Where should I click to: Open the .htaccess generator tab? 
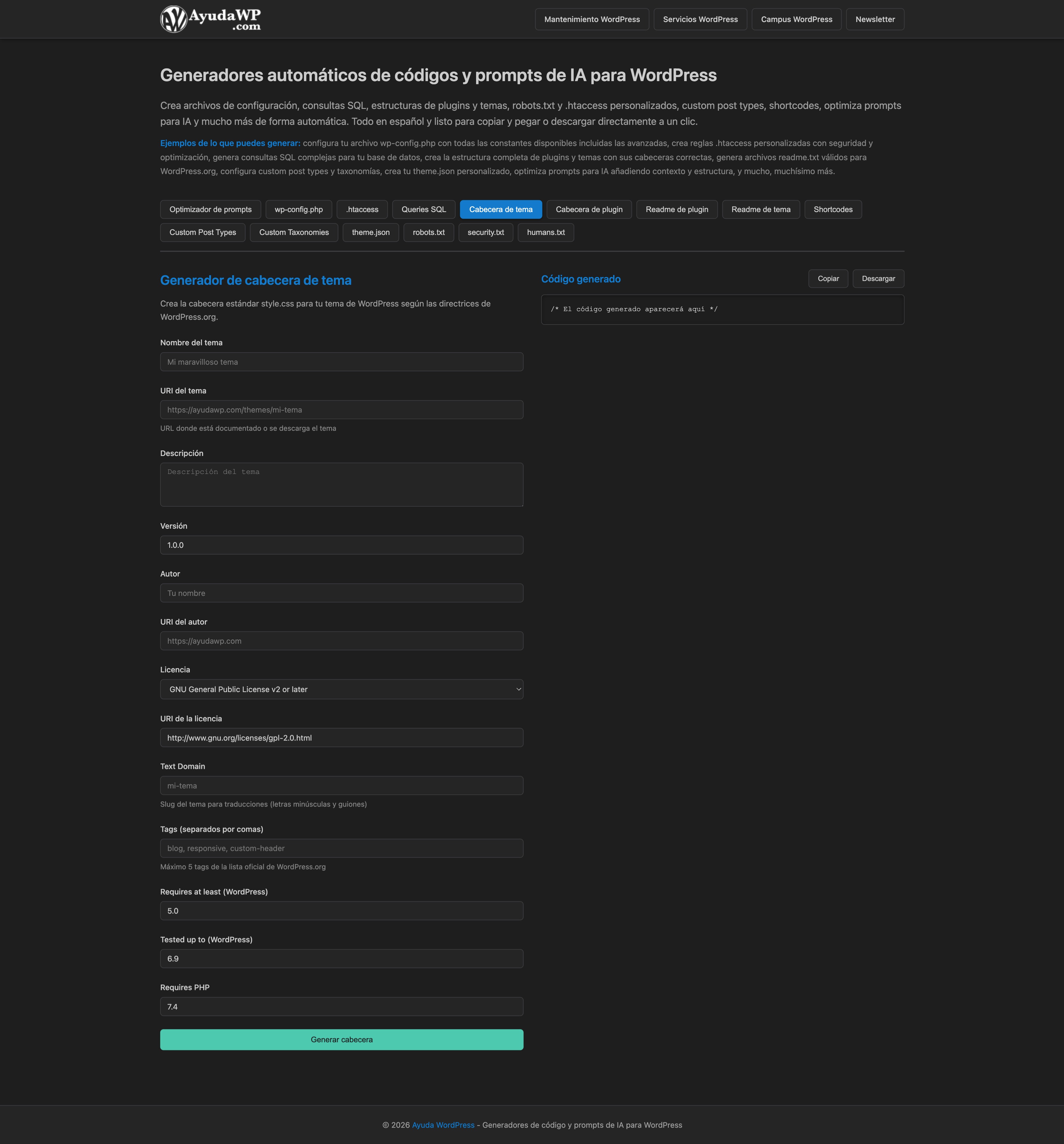(x=362, y=209)
